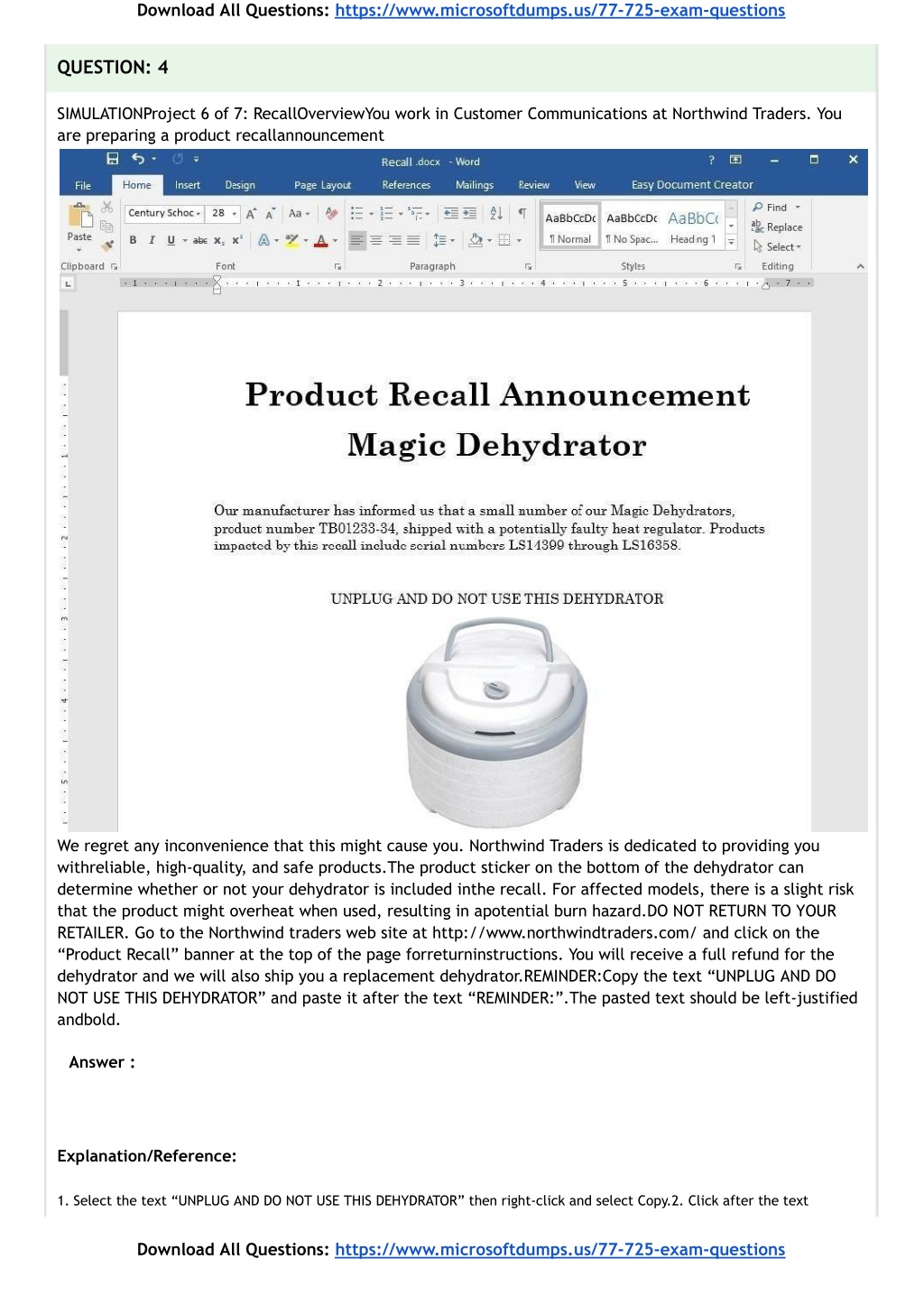The image size is (924, 1305).
Task: Click the Clear Formatting eraser icon
Action: click(332, 213)
